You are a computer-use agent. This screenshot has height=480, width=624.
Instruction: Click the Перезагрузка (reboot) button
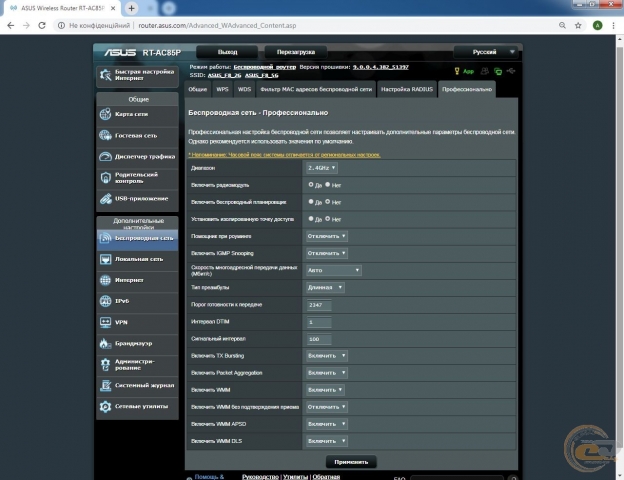pyautogui.click(x=296, y=52)
